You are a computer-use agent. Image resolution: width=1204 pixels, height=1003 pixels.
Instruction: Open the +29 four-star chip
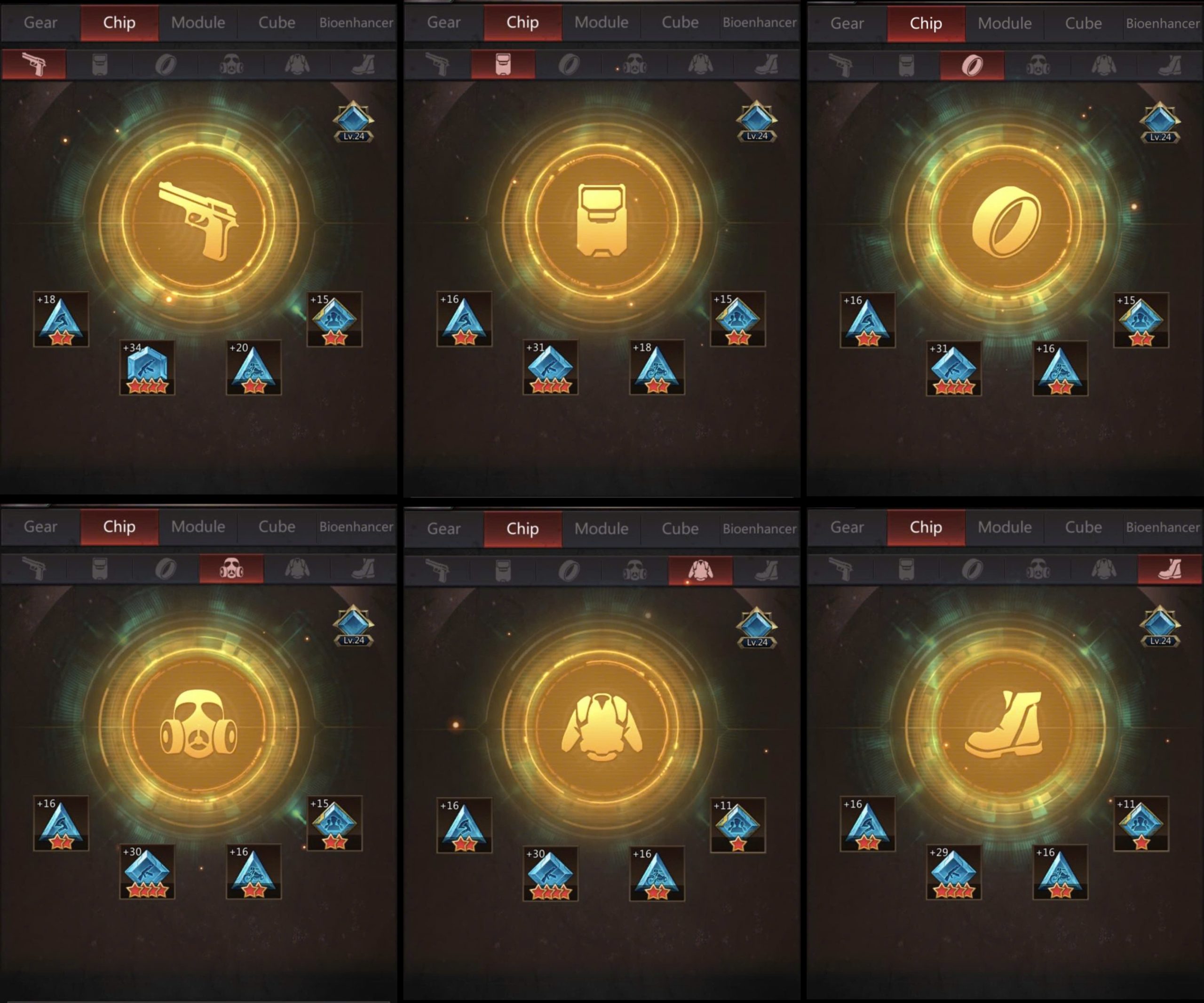(953, 872)
